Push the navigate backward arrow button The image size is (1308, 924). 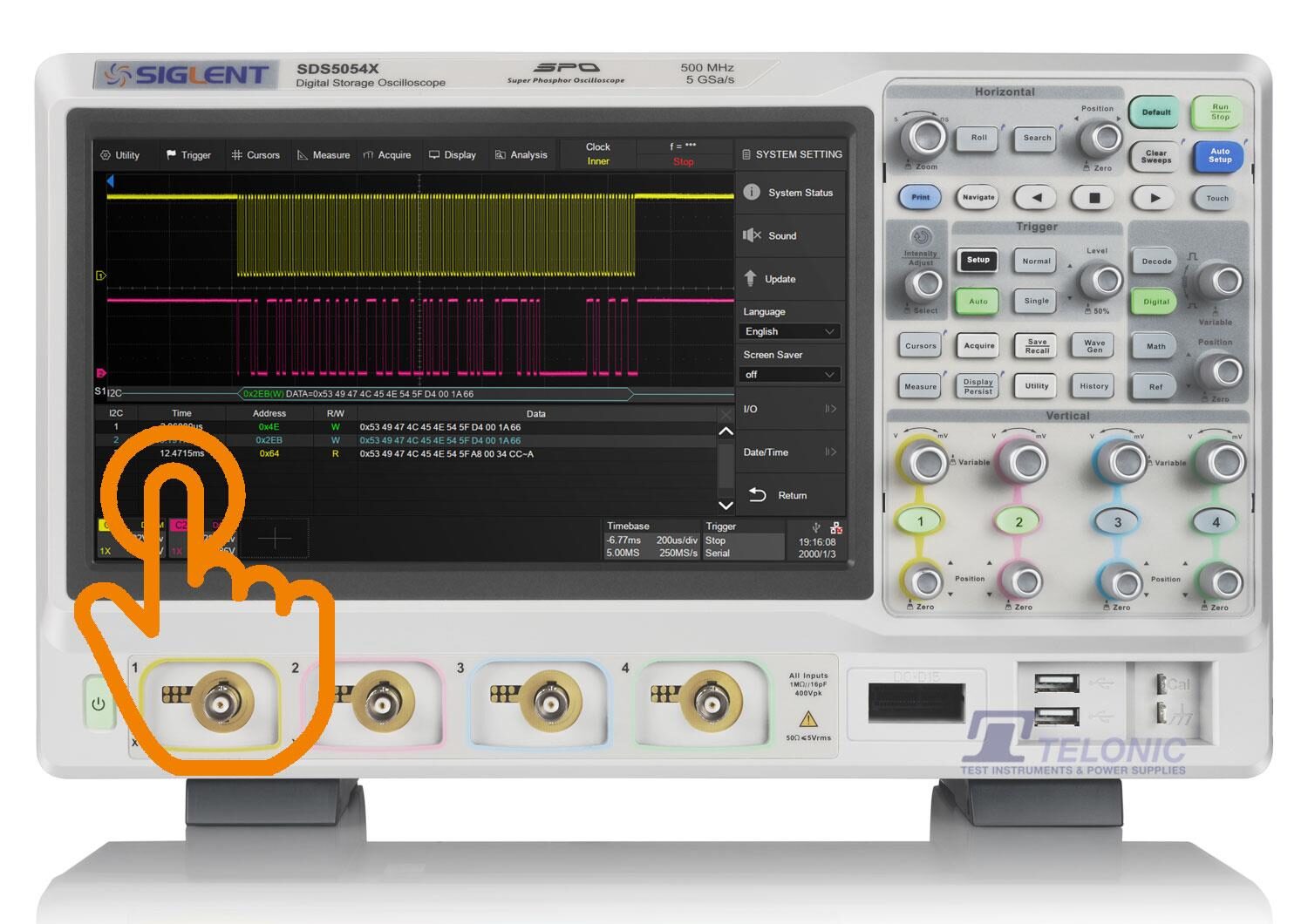[1036, 197]
